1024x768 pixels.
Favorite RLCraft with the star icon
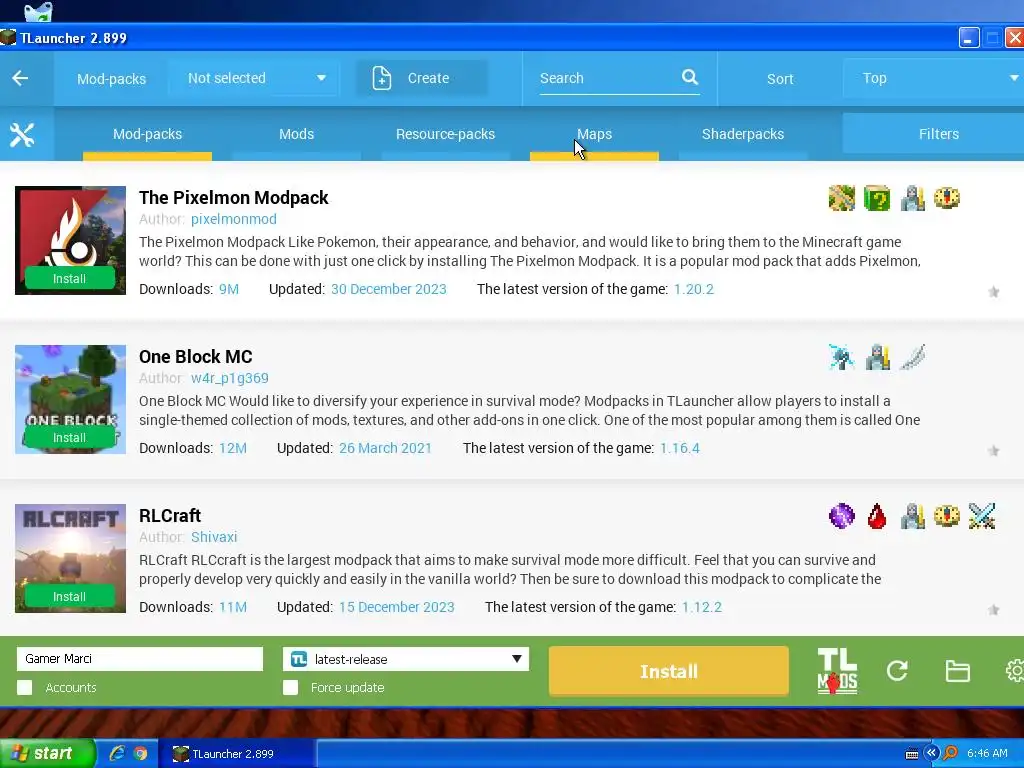click(x=993, y=609)
